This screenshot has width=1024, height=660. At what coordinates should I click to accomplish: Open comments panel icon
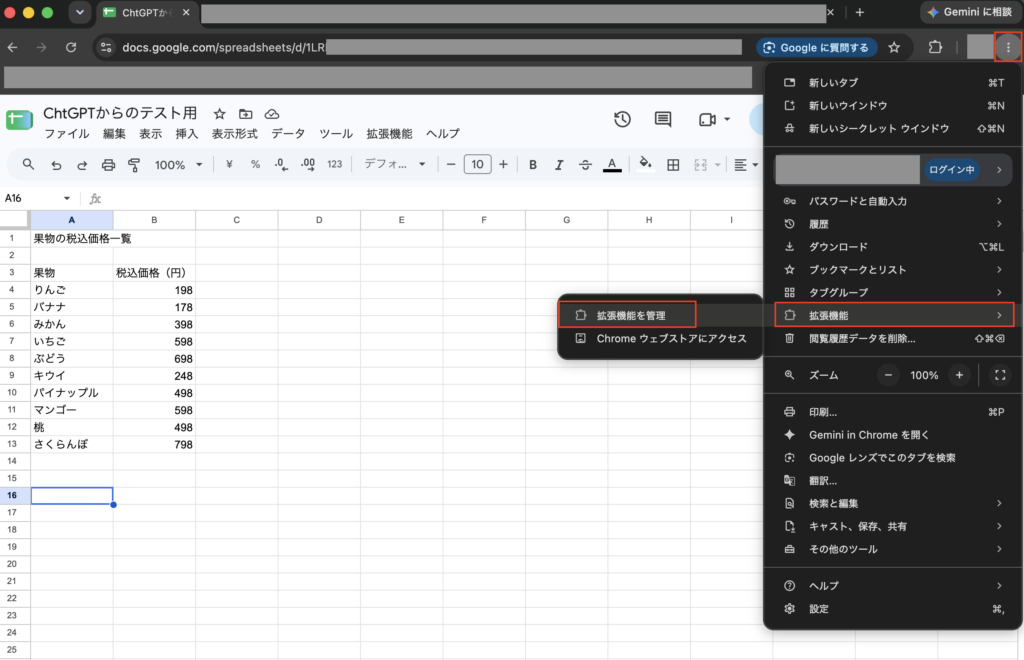click(663, 119)
